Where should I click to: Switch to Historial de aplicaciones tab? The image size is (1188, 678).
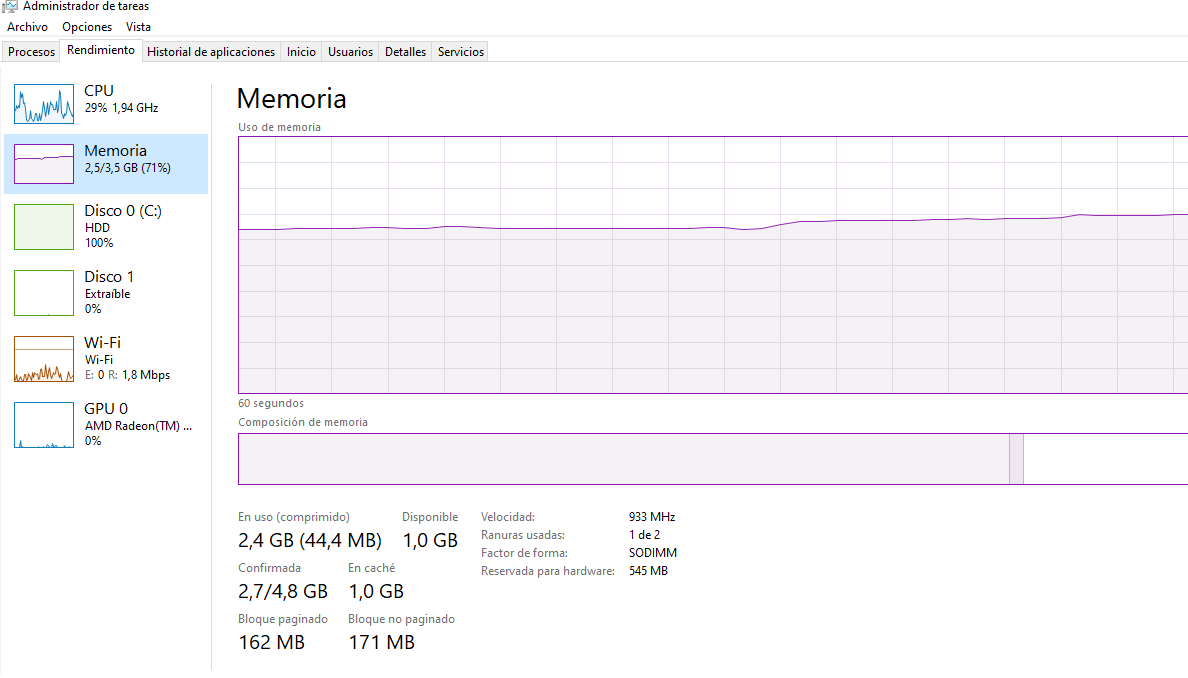coord(211,52)
